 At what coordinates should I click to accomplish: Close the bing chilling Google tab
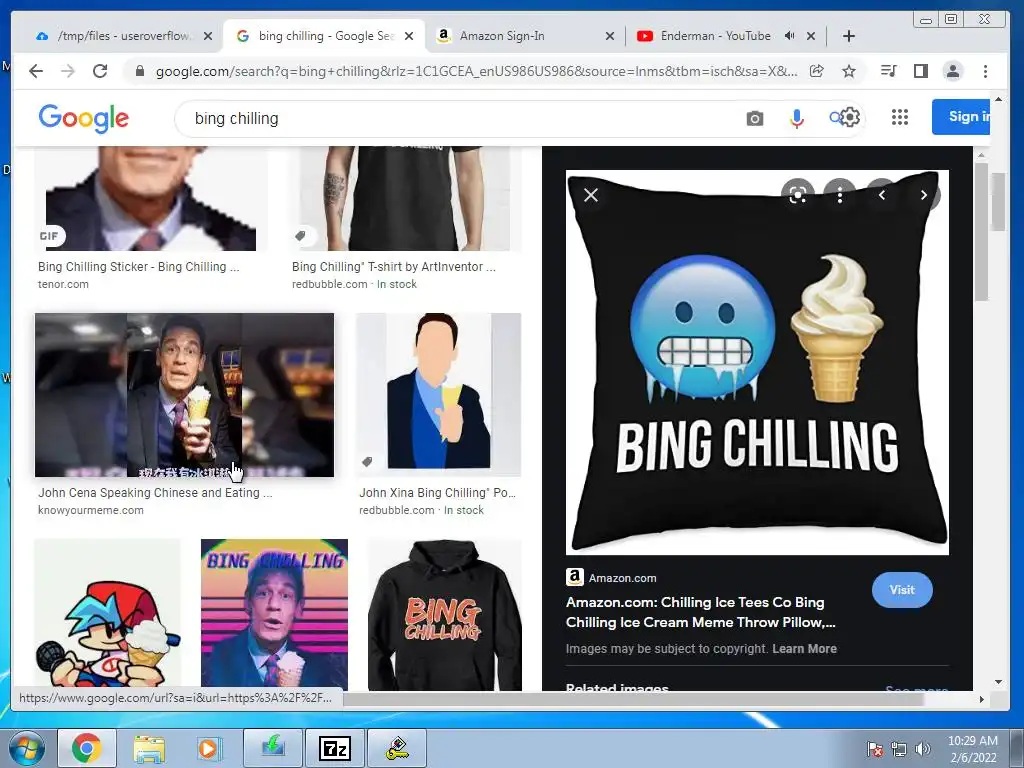point(409,36)
